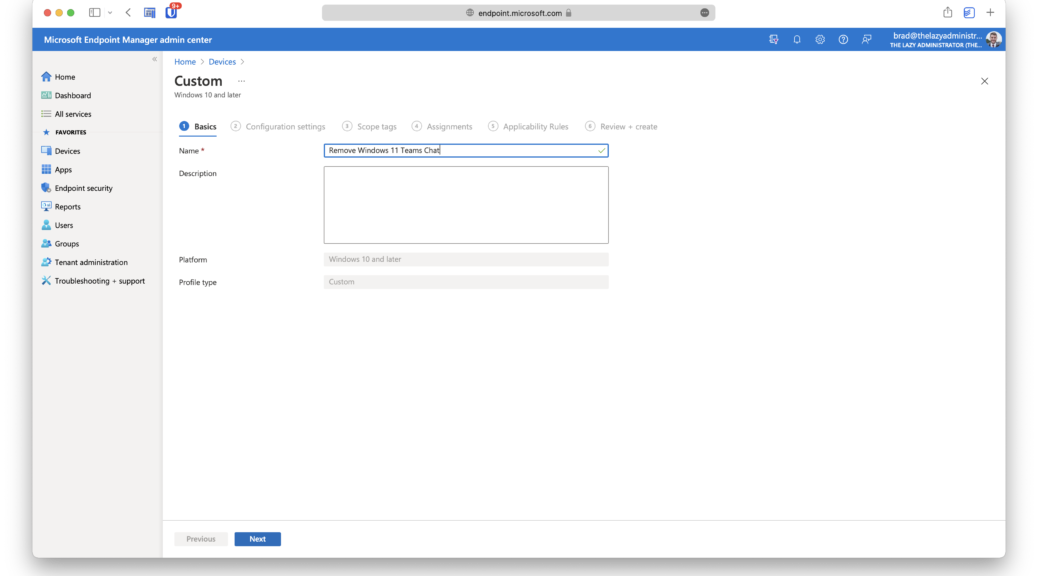The height and width of the screenshot is (576, 1038).
Task: Open Groups icon in sidebar
Action: click(x=46, y=244)
